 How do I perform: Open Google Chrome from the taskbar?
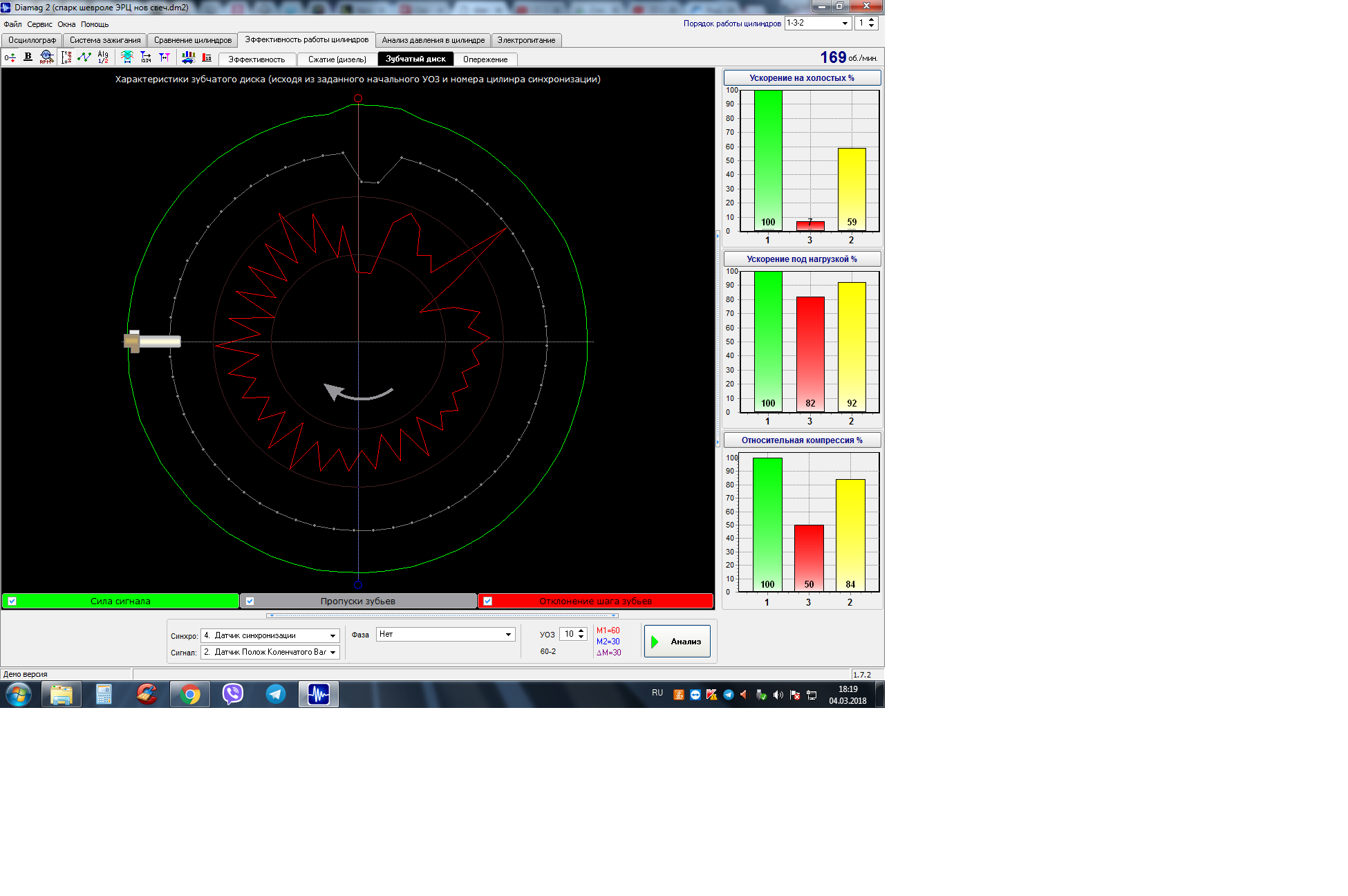pyautogui.click(x=190, y=694)
